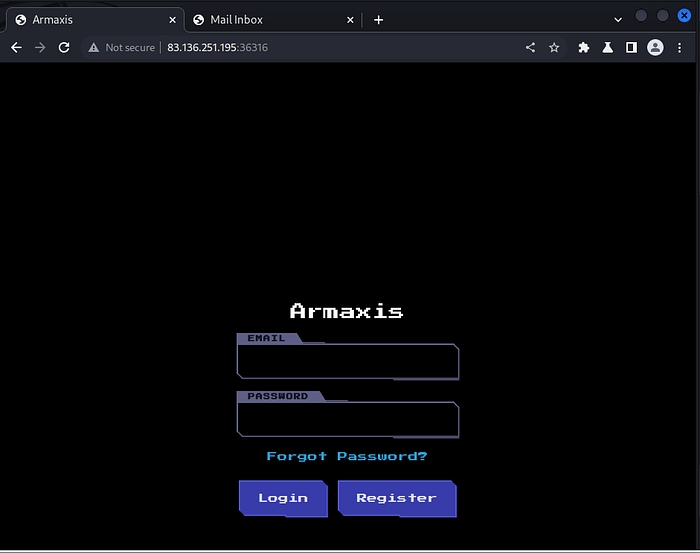Image resolution: width=700 pixels, height=553 pixels.
Task: Open the Chrome three-dot menu
Action: click(x=680, y=47)
